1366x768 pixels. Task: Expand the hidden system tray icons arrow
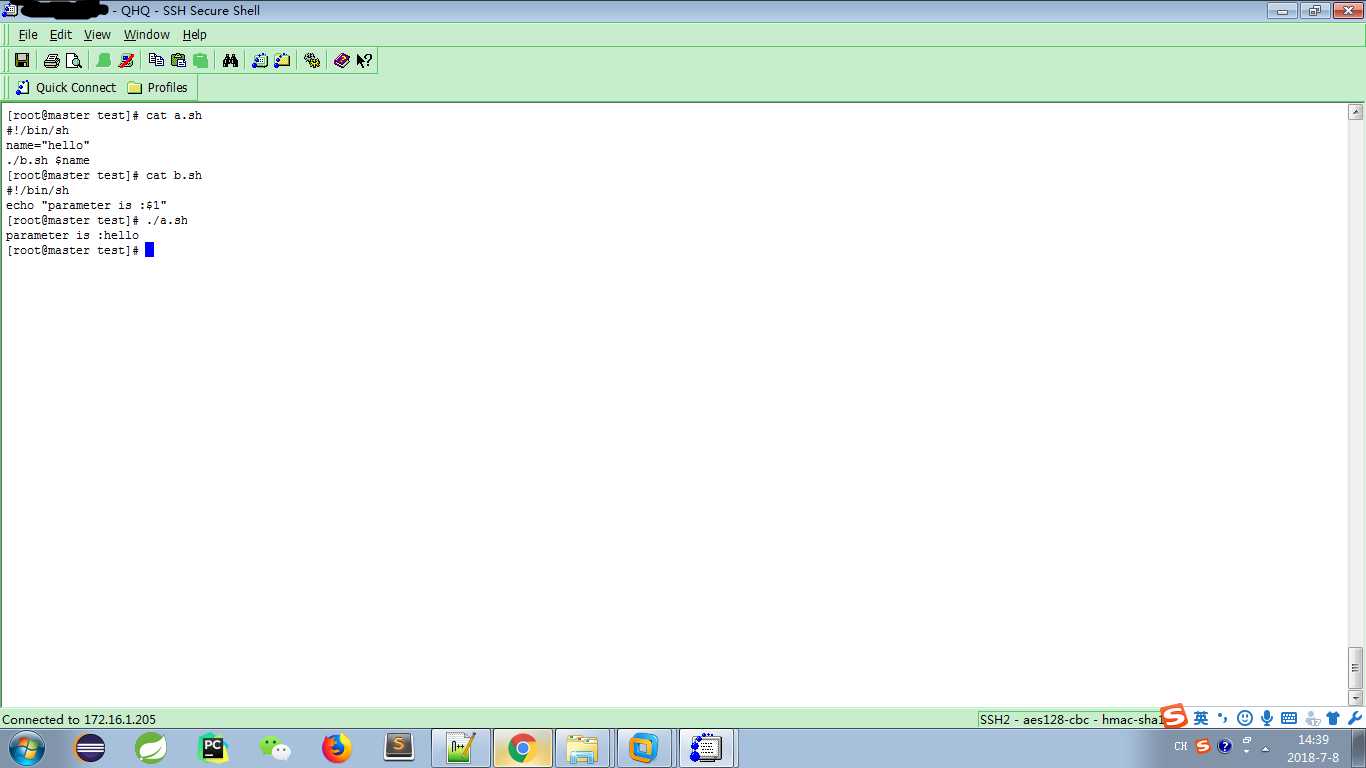point(1265,748)
